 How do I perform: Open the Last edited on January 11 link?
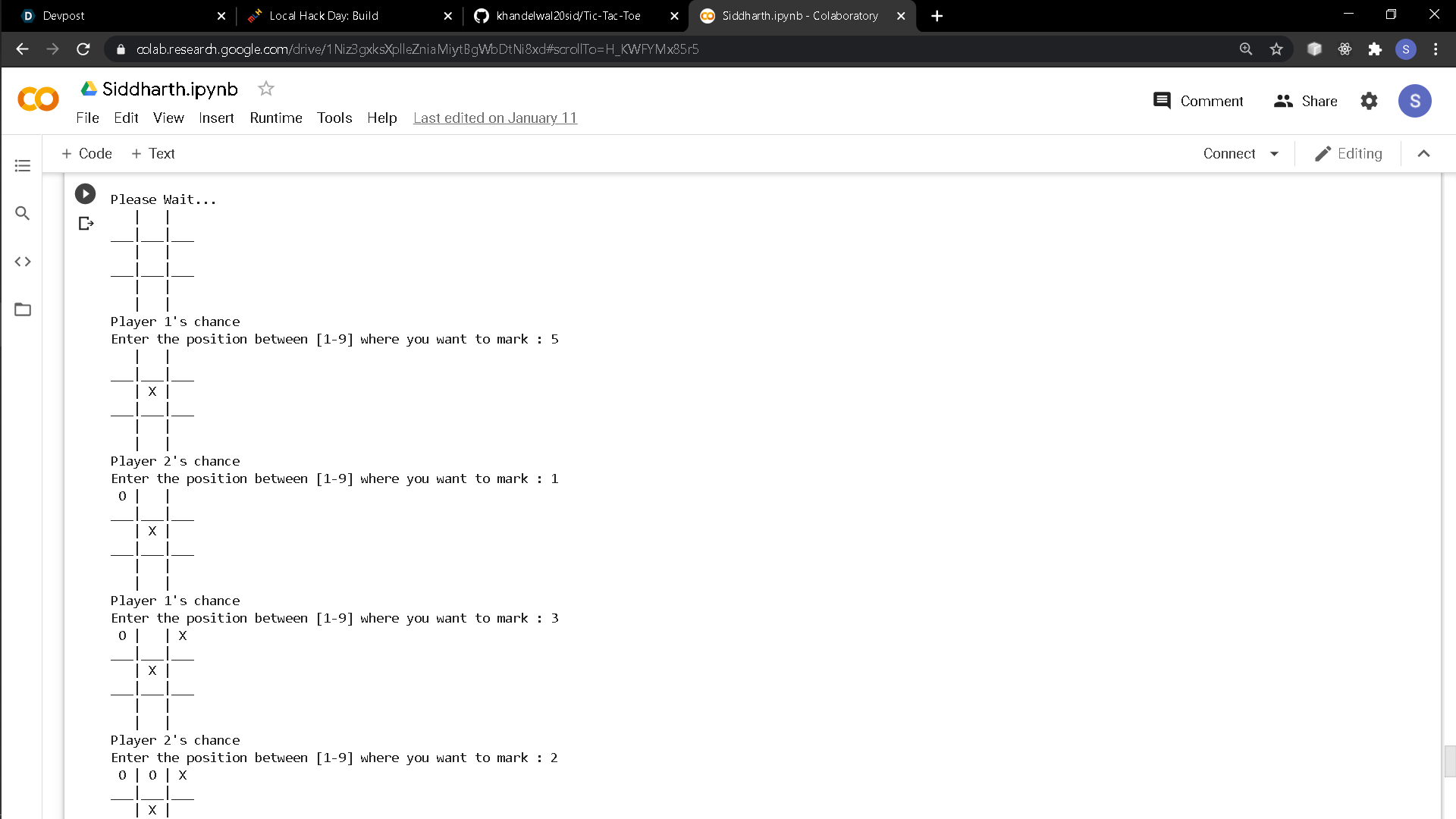click(x=495, y=118)
